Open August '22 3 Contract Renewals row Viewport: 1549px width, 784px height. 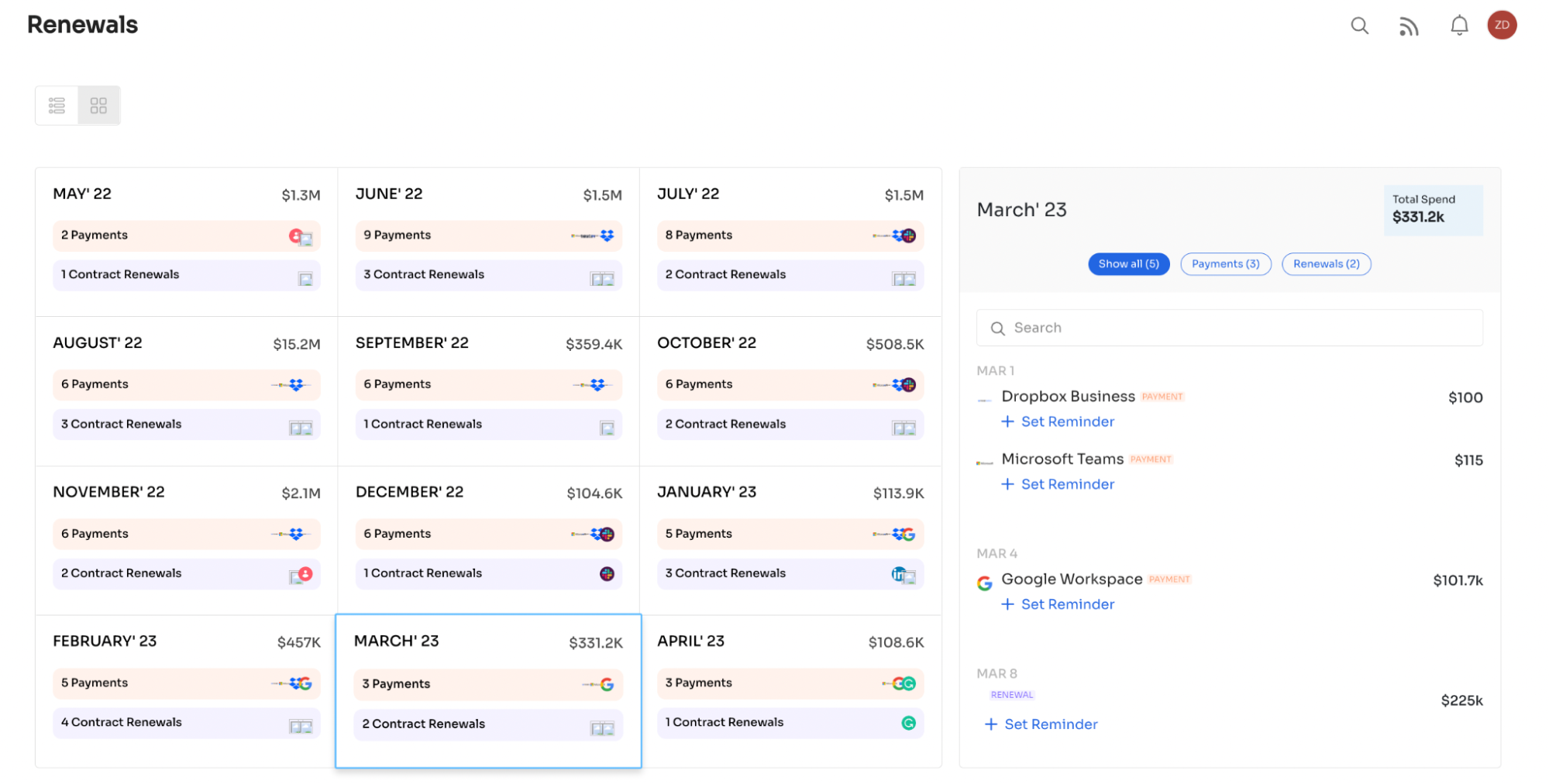(186, 425)
